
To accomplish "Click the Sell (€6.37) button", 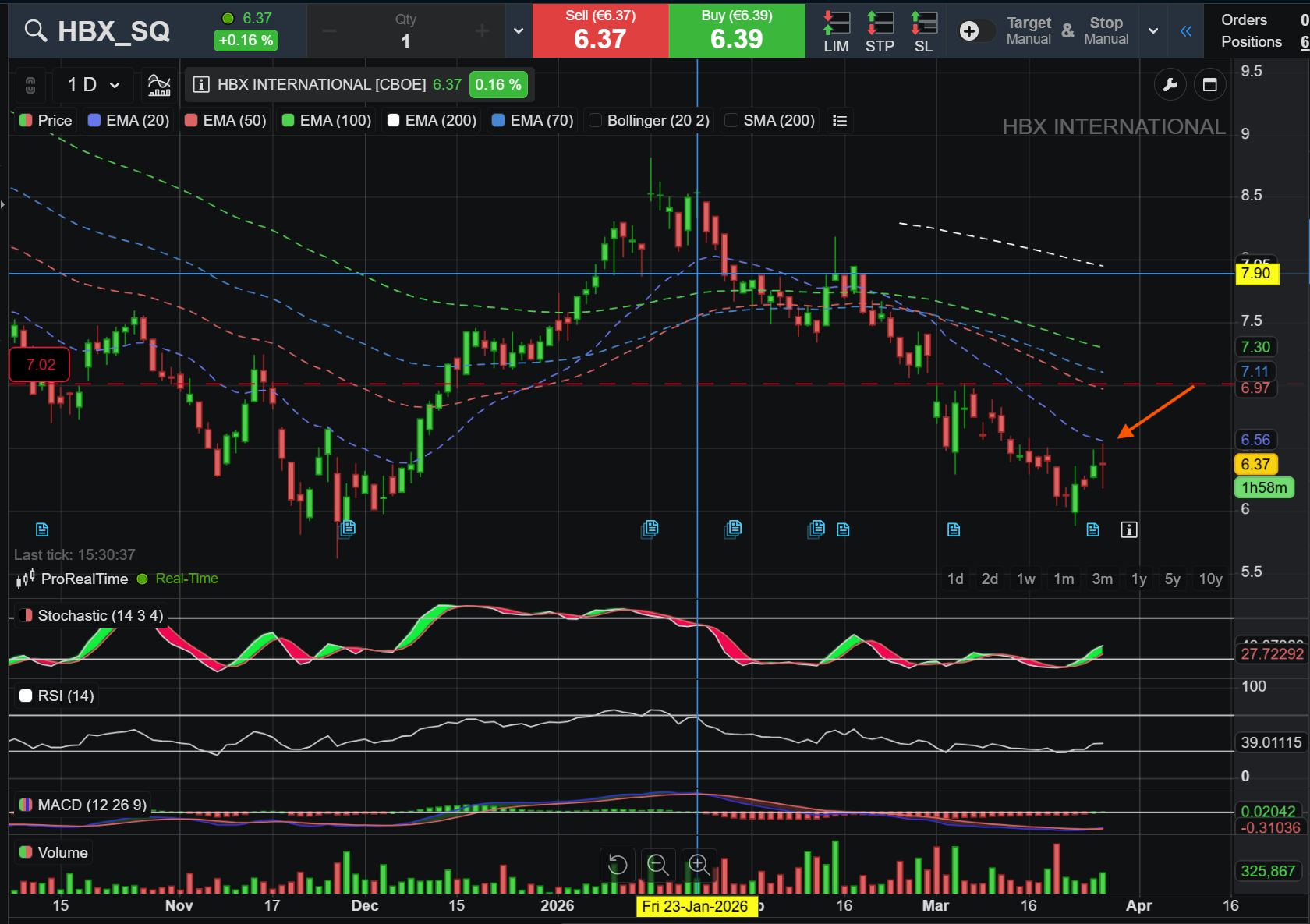I will (600, 30).
